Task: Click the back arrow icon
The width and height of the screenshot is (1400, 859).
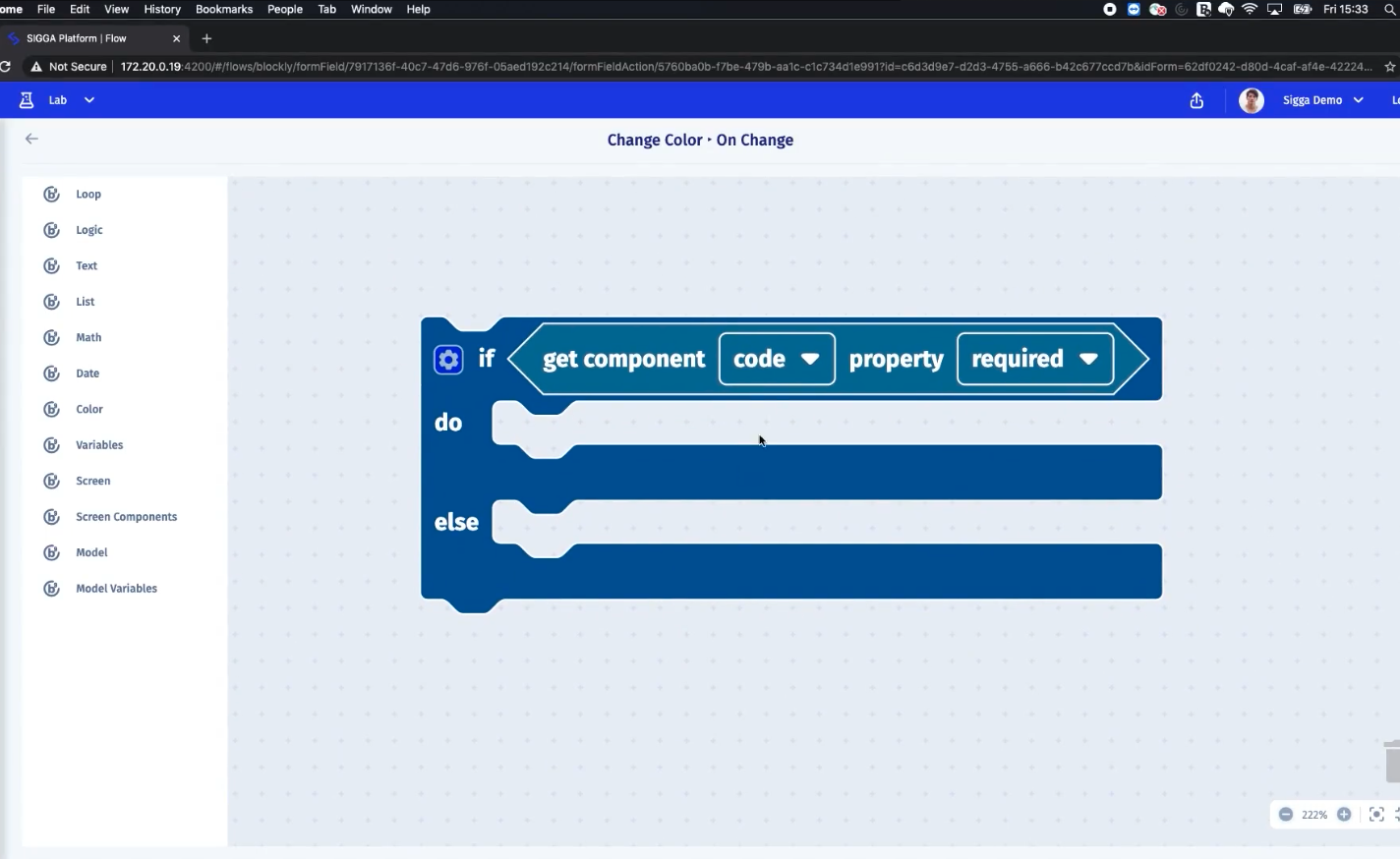Action: tap(31, 139)
